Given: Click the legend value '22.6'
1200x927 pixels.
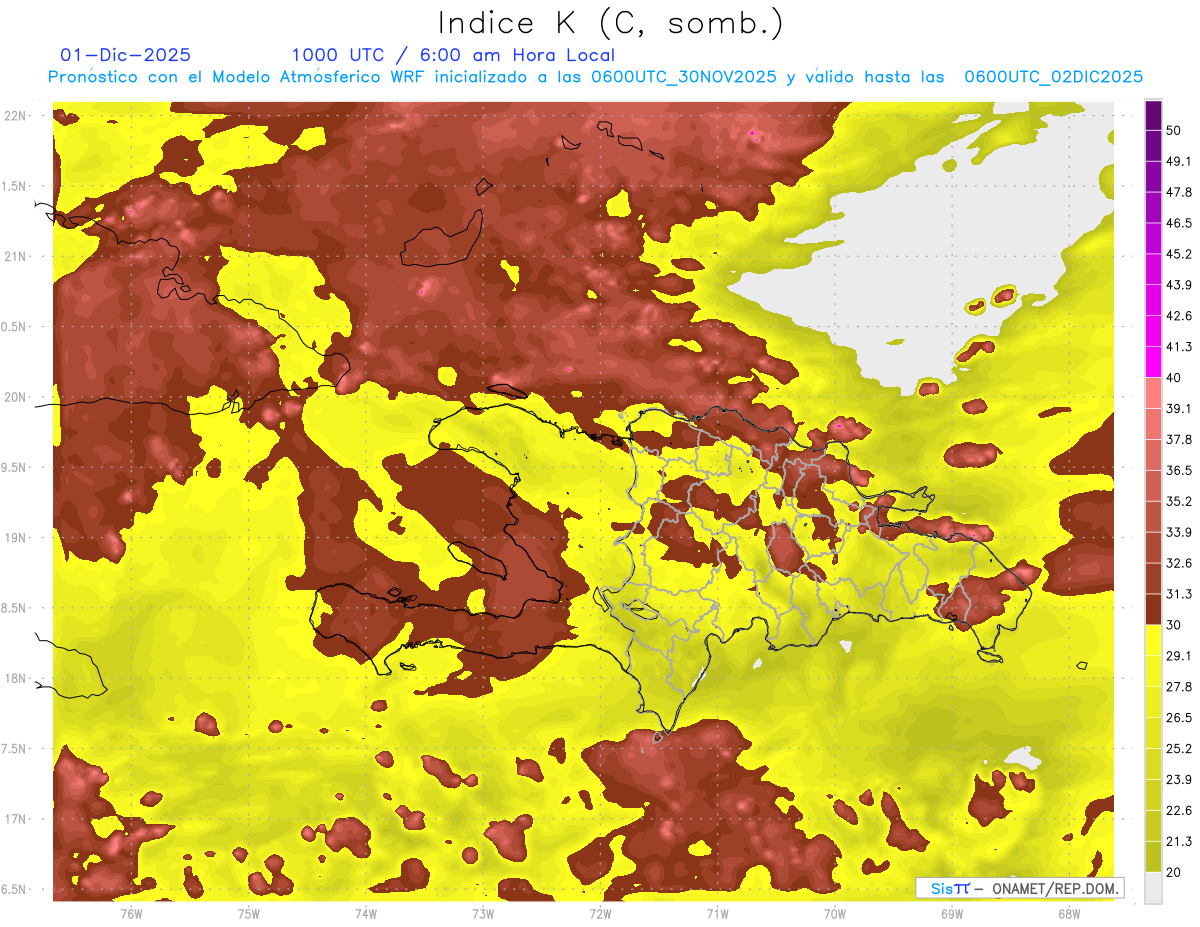Looking at the screenshot, I should click(1179, 811).
